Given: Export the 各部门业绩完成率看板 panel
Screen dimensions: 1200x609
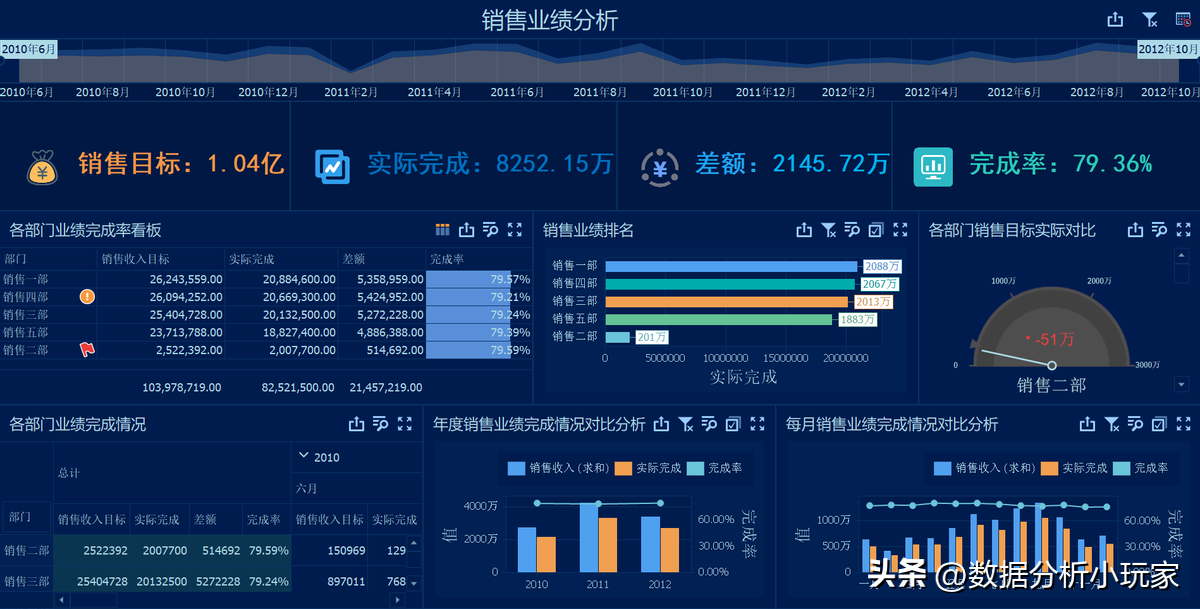Looking at the screenshot, I should 466,230.
